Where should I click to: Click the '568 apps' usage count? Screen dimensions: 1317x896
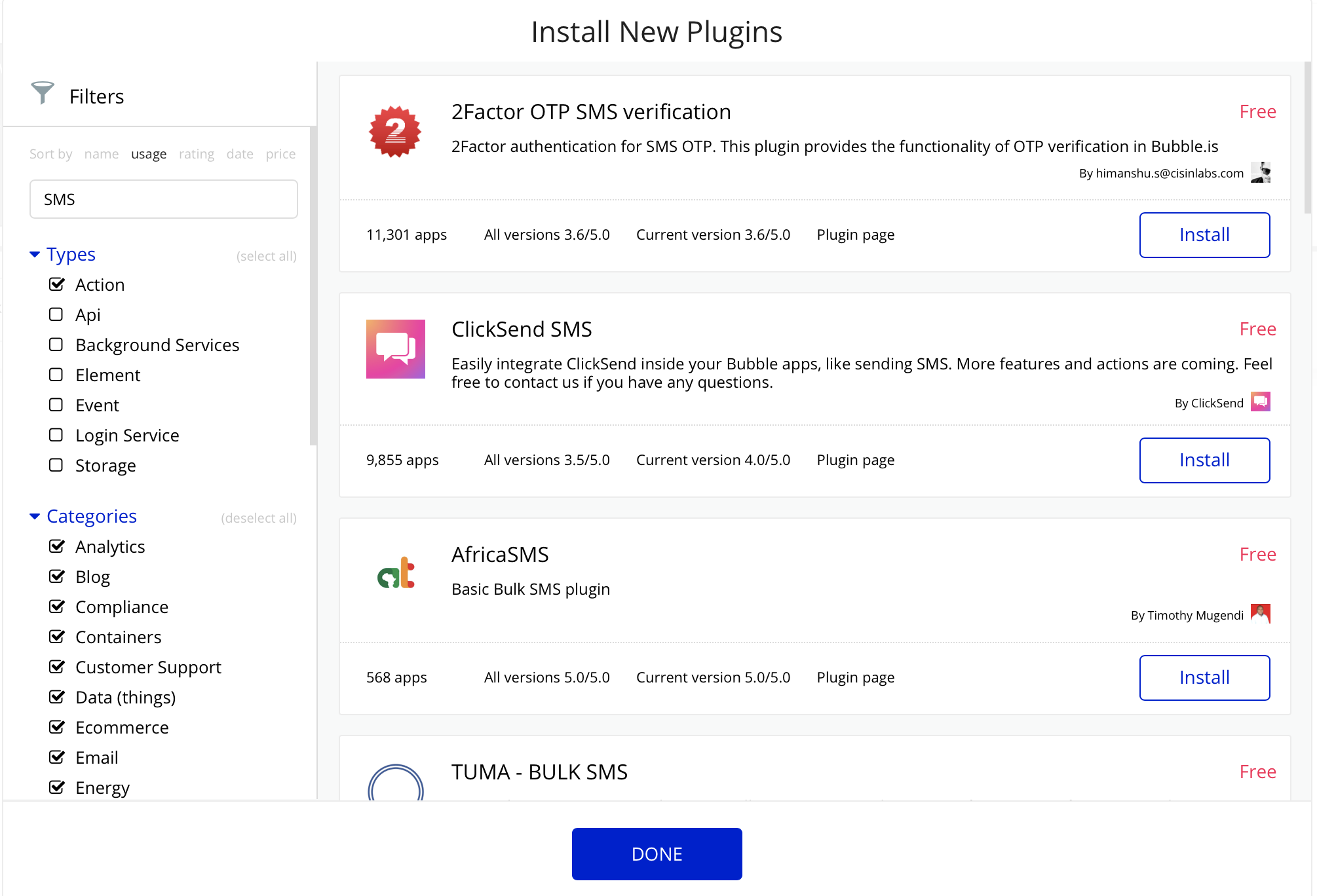pos(396,677)
